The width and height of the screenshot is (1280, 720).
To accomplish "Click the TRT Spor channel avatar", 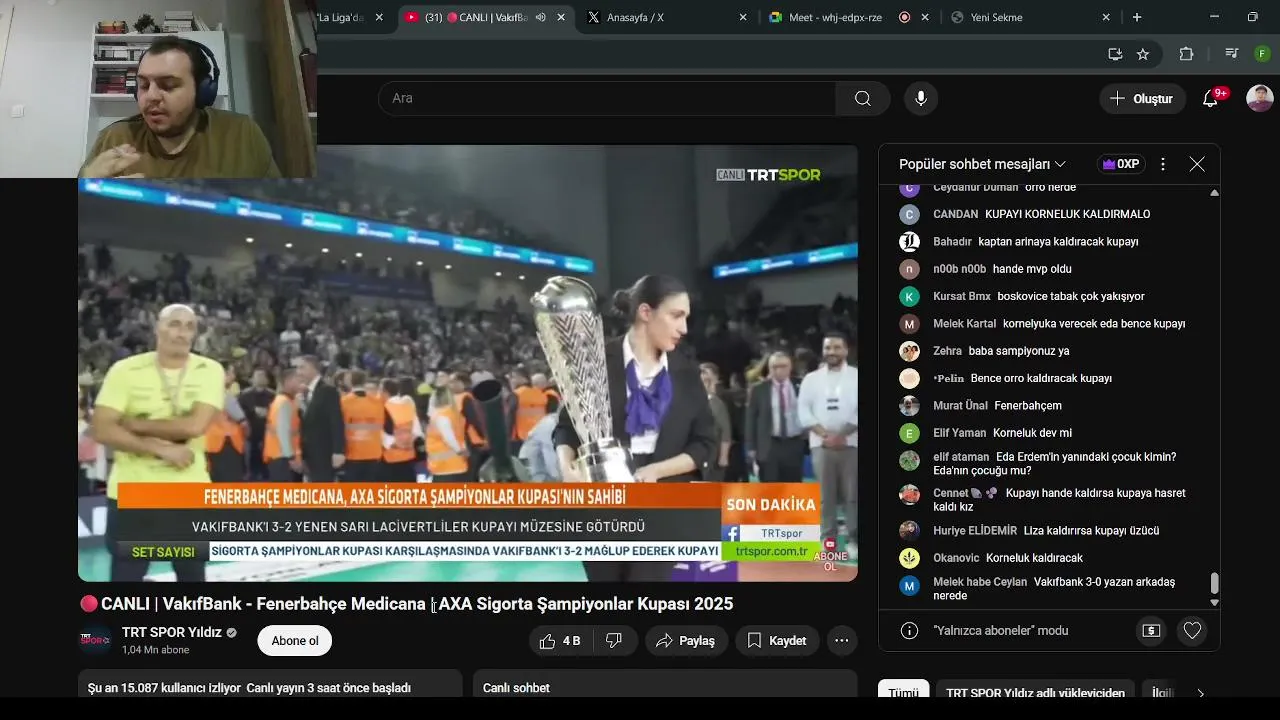I will tap(95, 640).
